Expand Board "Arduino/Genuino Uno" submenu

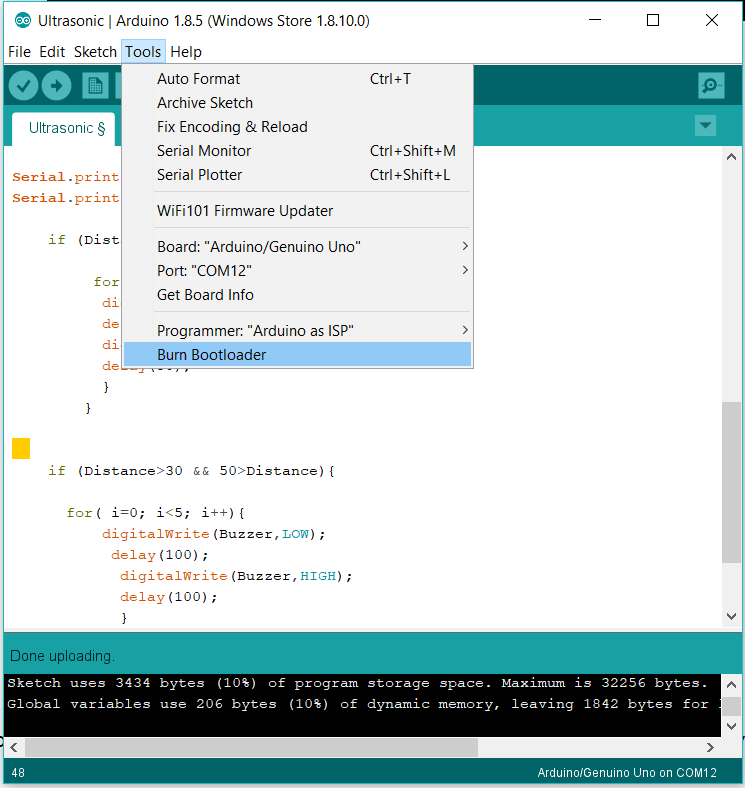coord(297,247)
